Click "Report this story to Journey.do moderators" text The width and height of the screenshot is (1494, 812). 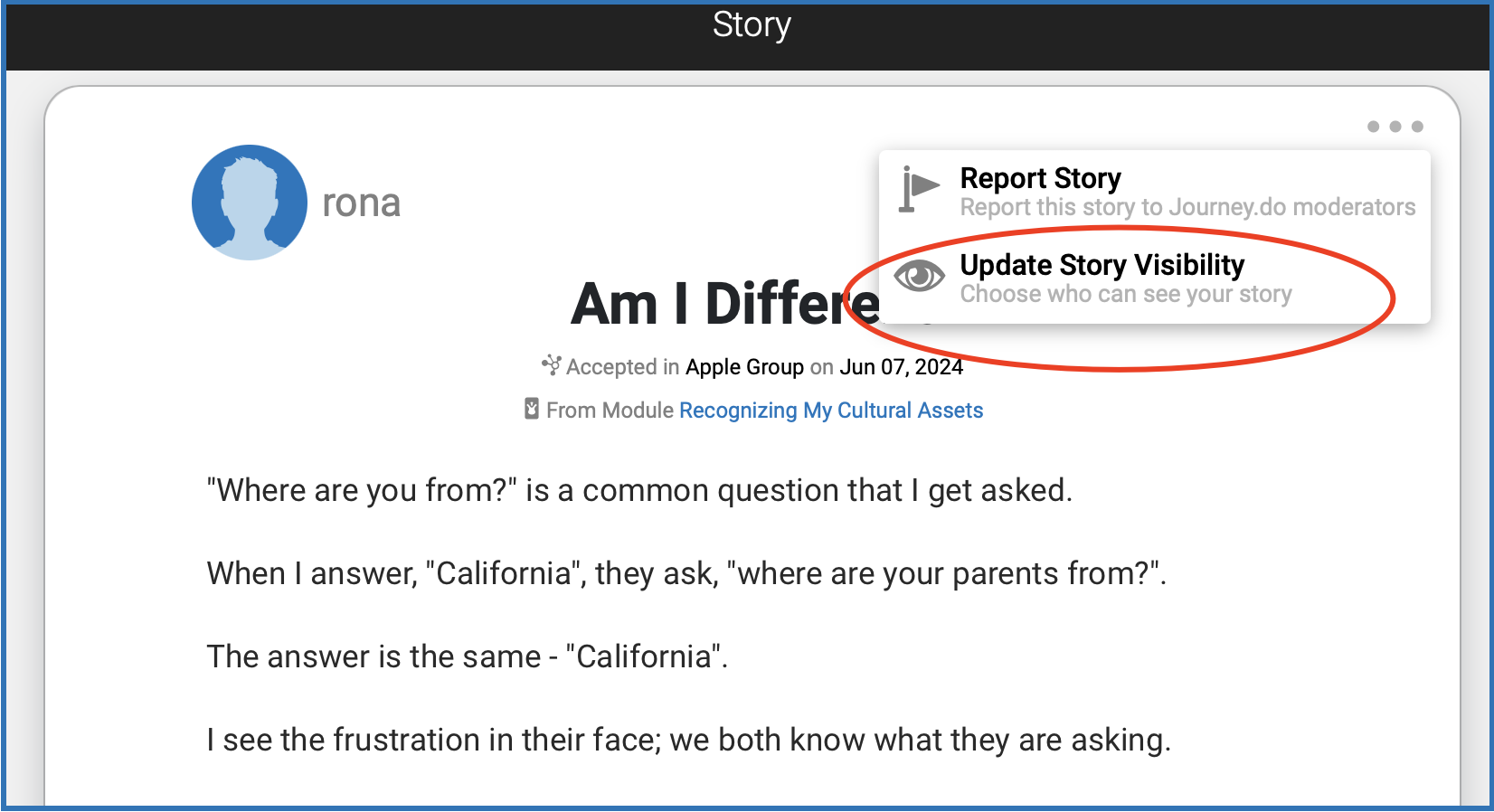(x=1187, y=207)
